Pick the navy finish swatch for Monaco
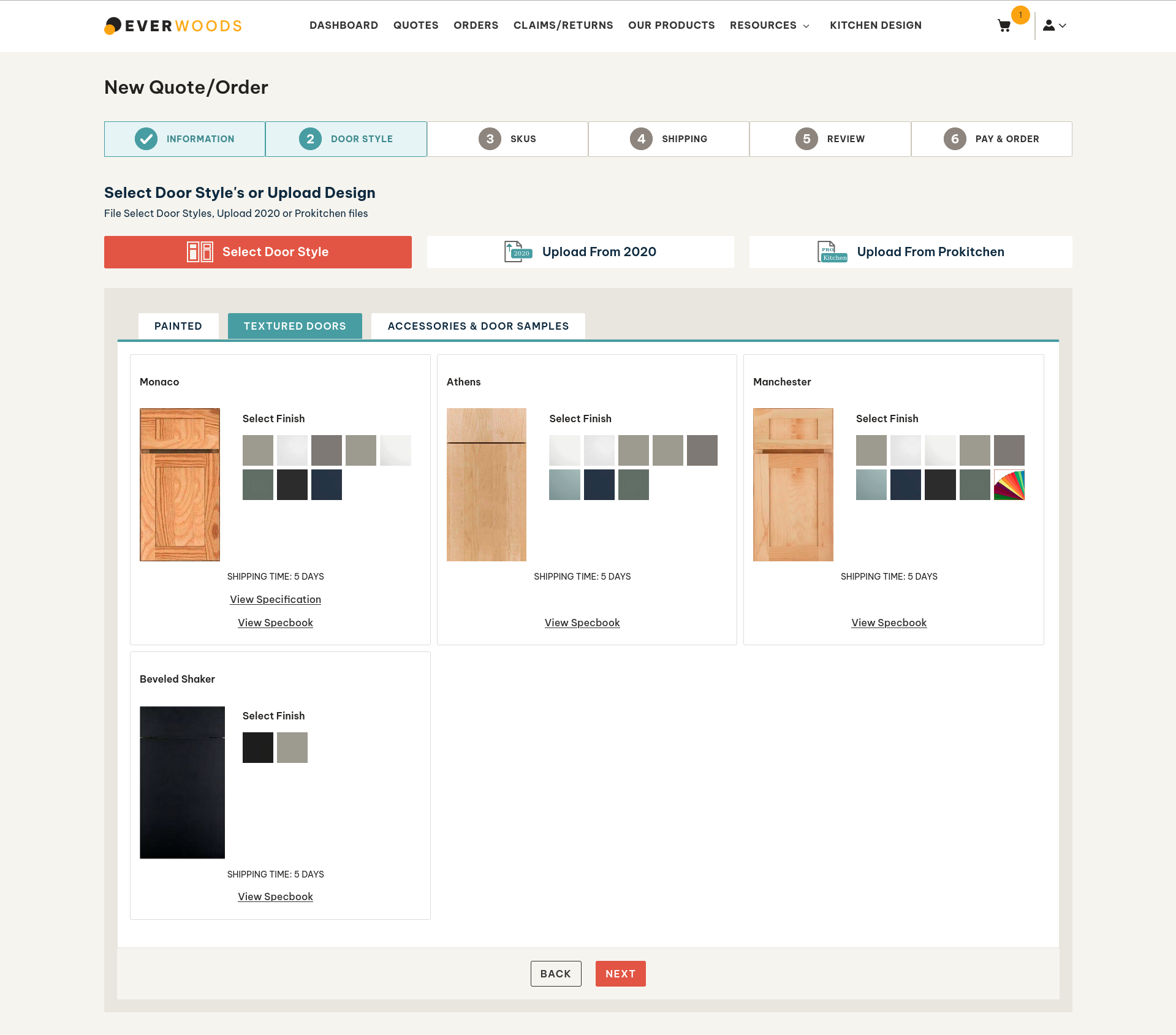Image resolution: width=1176 pixels, height=1035 pixels. (x=326, y=485)
